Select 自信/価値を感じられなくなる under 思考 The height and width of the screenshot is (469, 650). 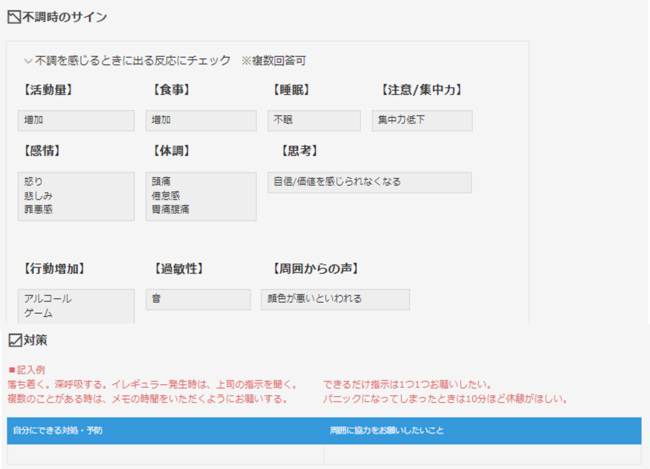337,182
